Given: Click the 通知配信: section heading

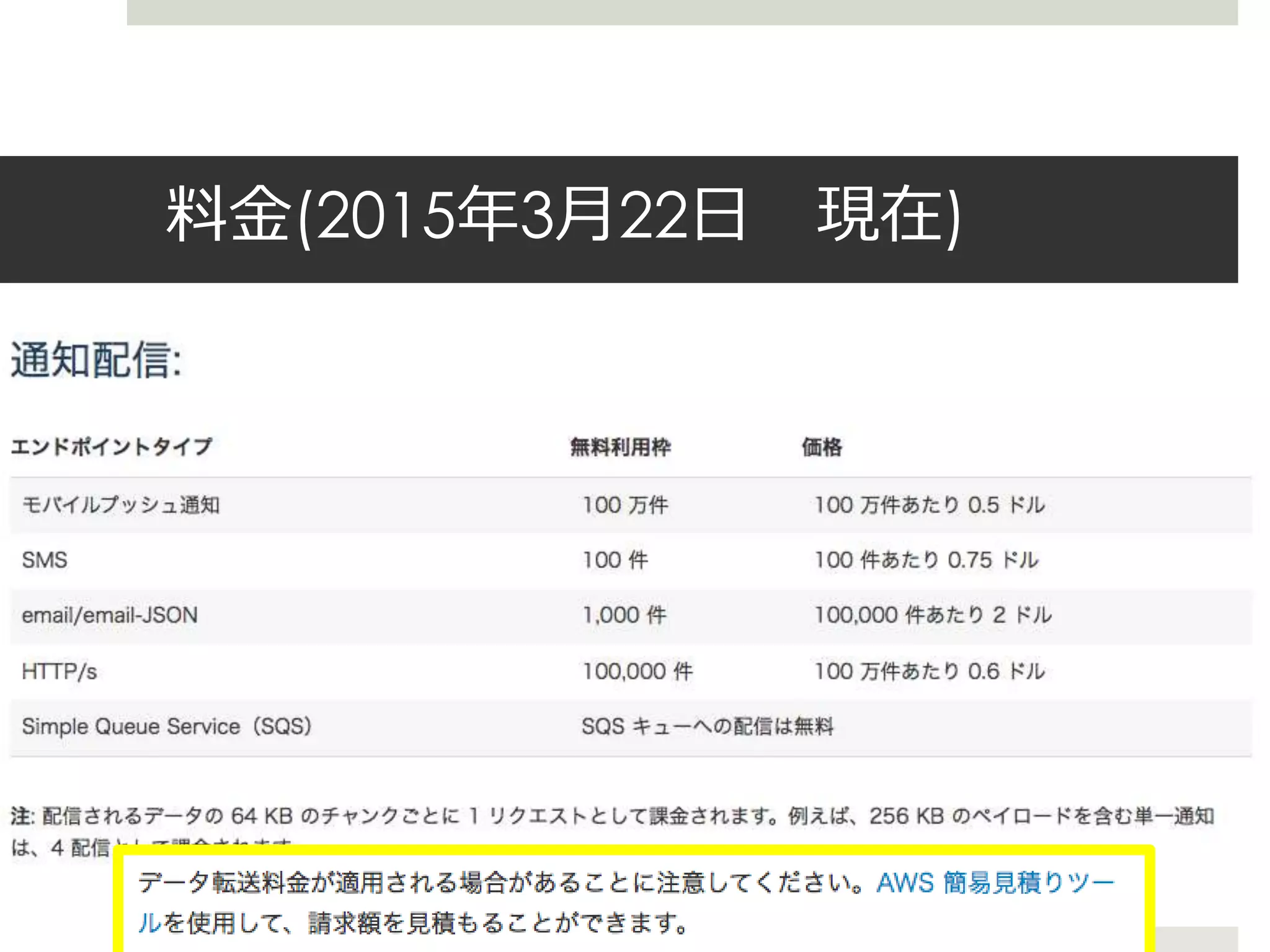Looking at the screenshot, I should [96, 359].
